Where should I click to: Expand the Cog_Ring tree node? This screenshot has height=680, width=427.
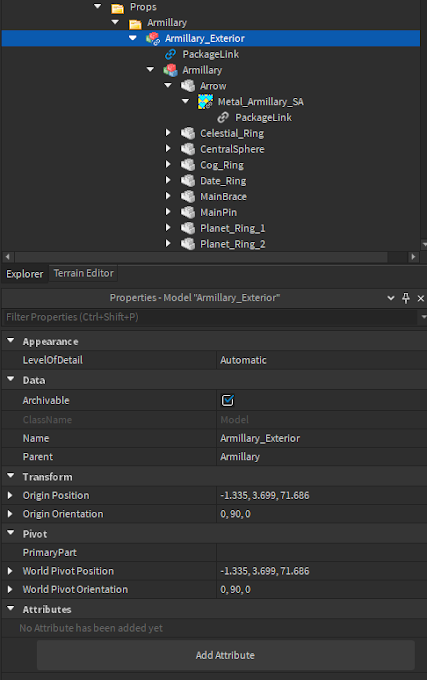point(168,164)
